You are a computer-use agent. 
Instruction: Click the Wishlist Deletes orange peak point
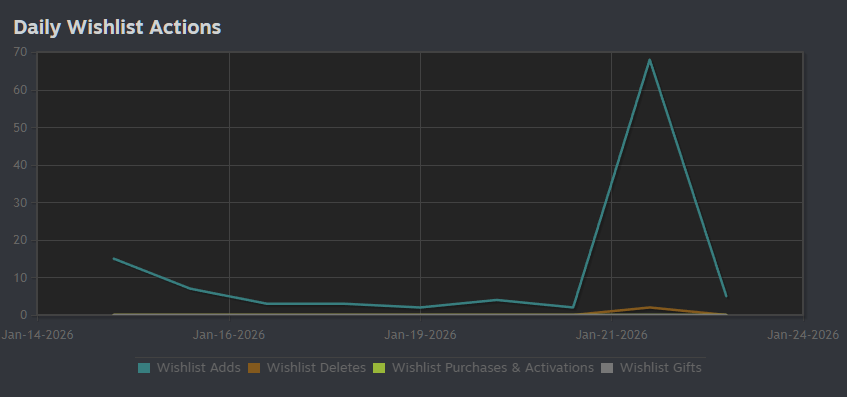(x=649, y=307)
